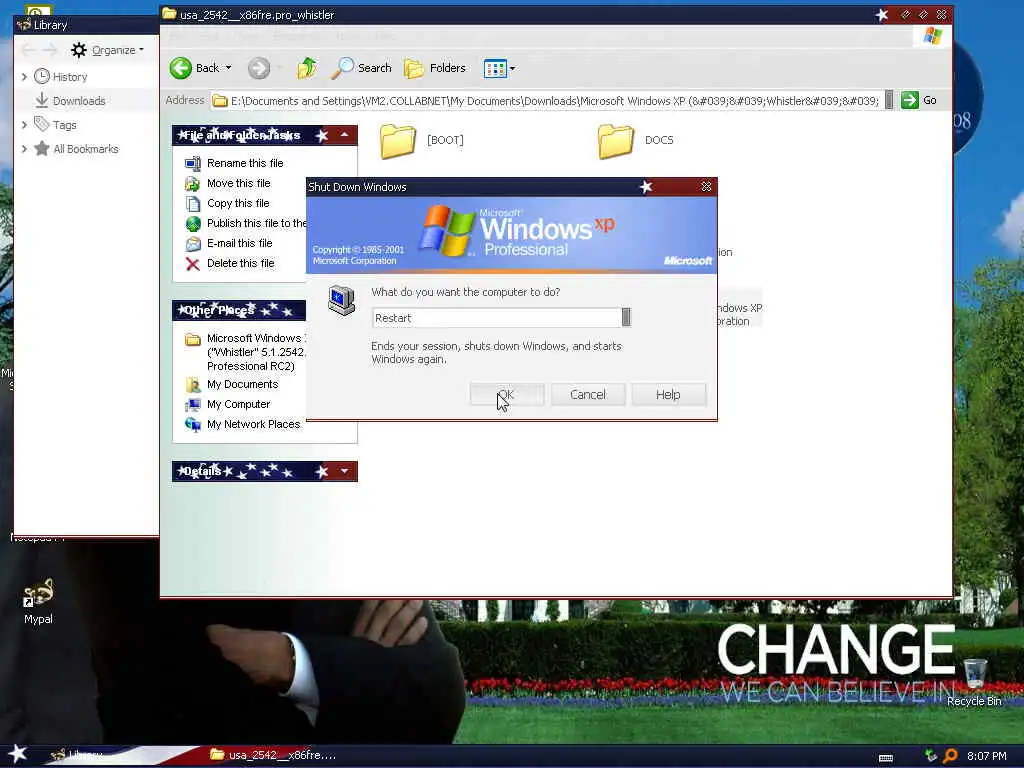Open the Back history dropdown arrow
Image resolution: width=1024 pixels, height=768 pixels.
[x=229, y=68]
